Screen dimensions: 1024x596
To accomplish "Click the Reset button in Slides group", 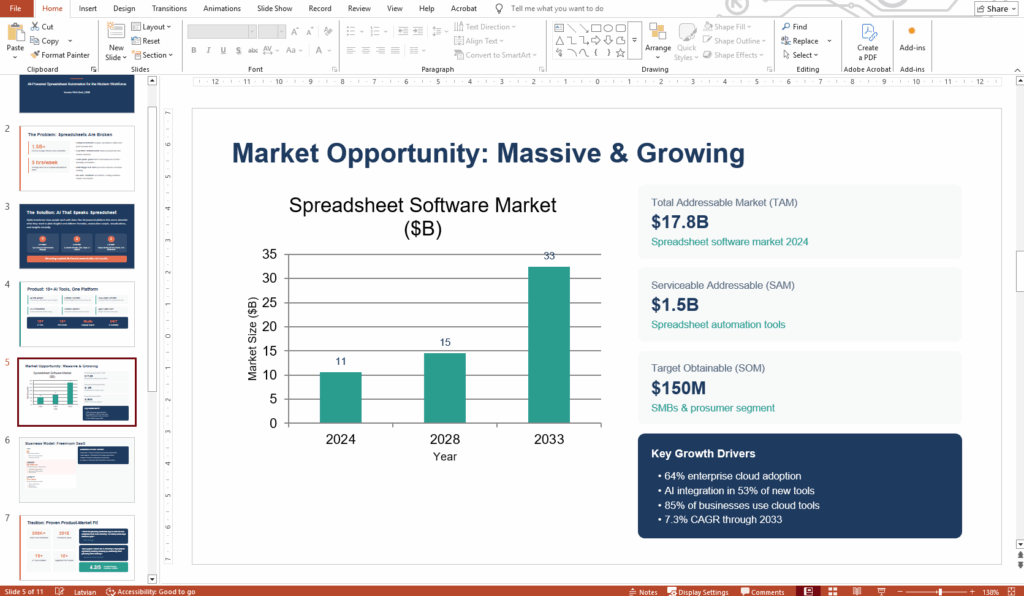I will 147,40.
